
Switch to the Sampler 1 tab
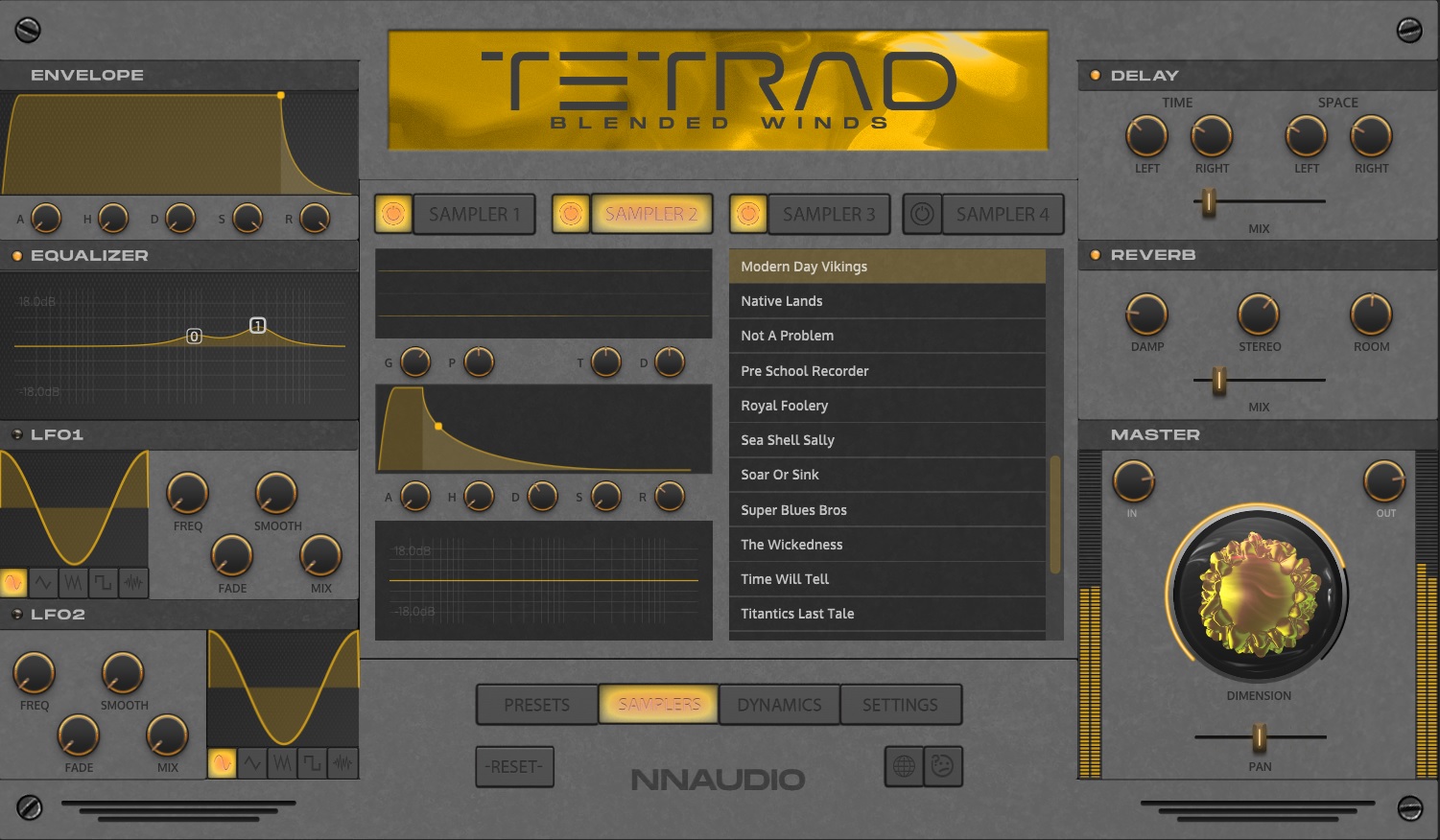point(474,214)
